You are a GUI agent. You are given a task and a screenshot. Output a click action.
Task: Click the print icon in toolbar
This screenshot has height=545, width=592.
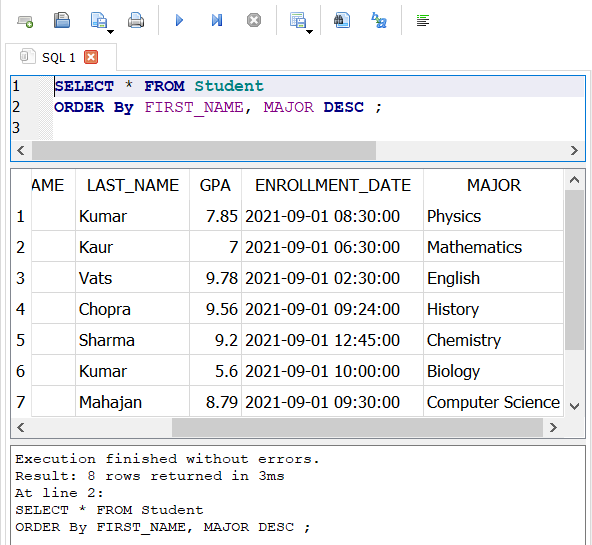[136, 20]
